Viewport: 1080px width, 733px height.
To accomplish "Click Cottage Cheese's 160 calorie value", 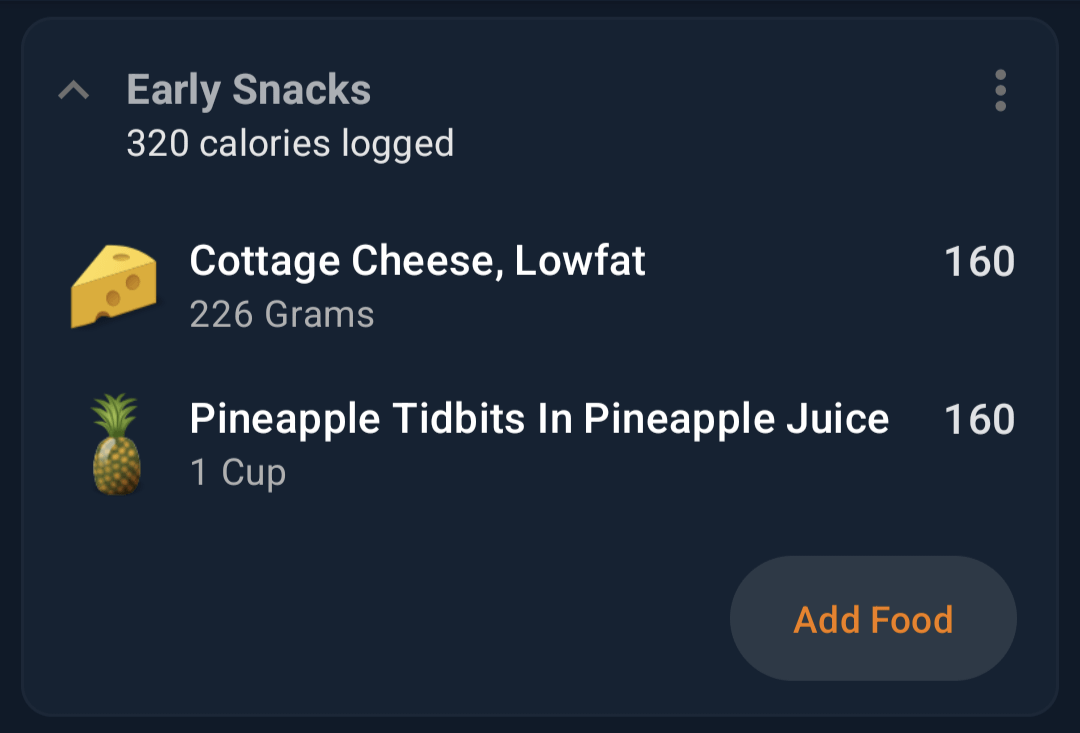I will tap(979, 262).
